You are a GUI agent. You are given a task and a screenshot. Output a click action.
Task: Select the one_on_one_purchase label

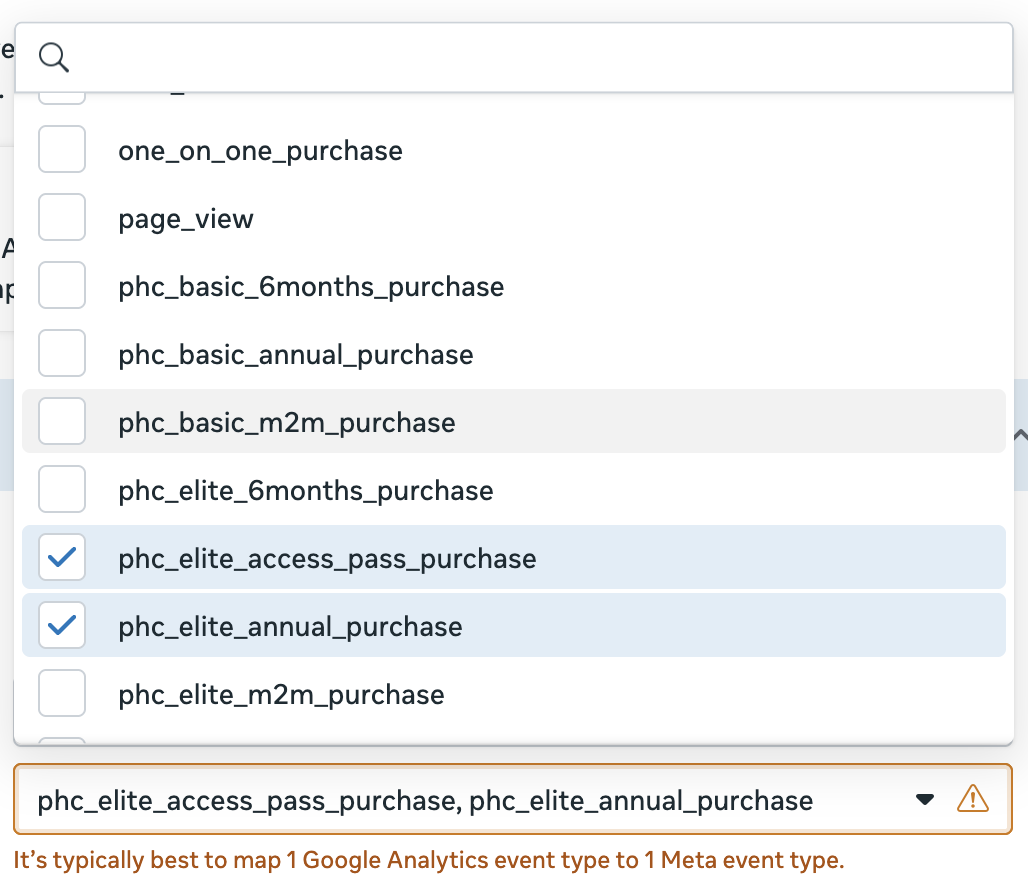(x=260, y=151)
